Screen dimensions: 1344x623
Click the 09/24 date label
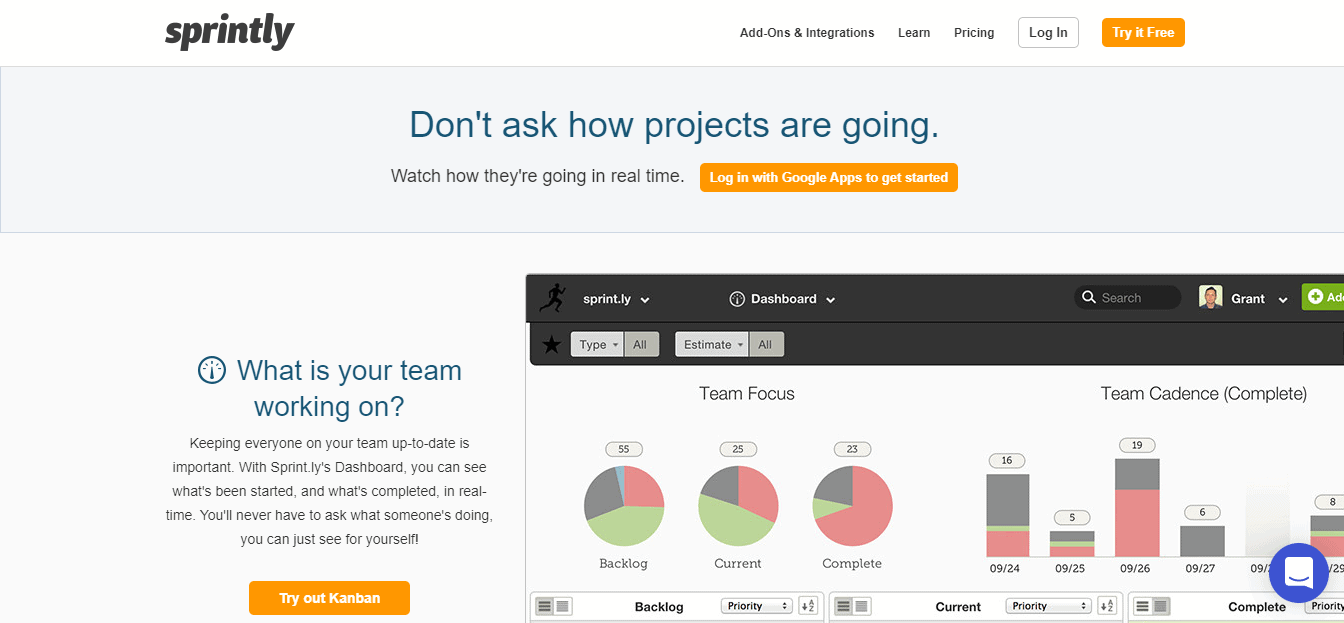(1007, 568)
